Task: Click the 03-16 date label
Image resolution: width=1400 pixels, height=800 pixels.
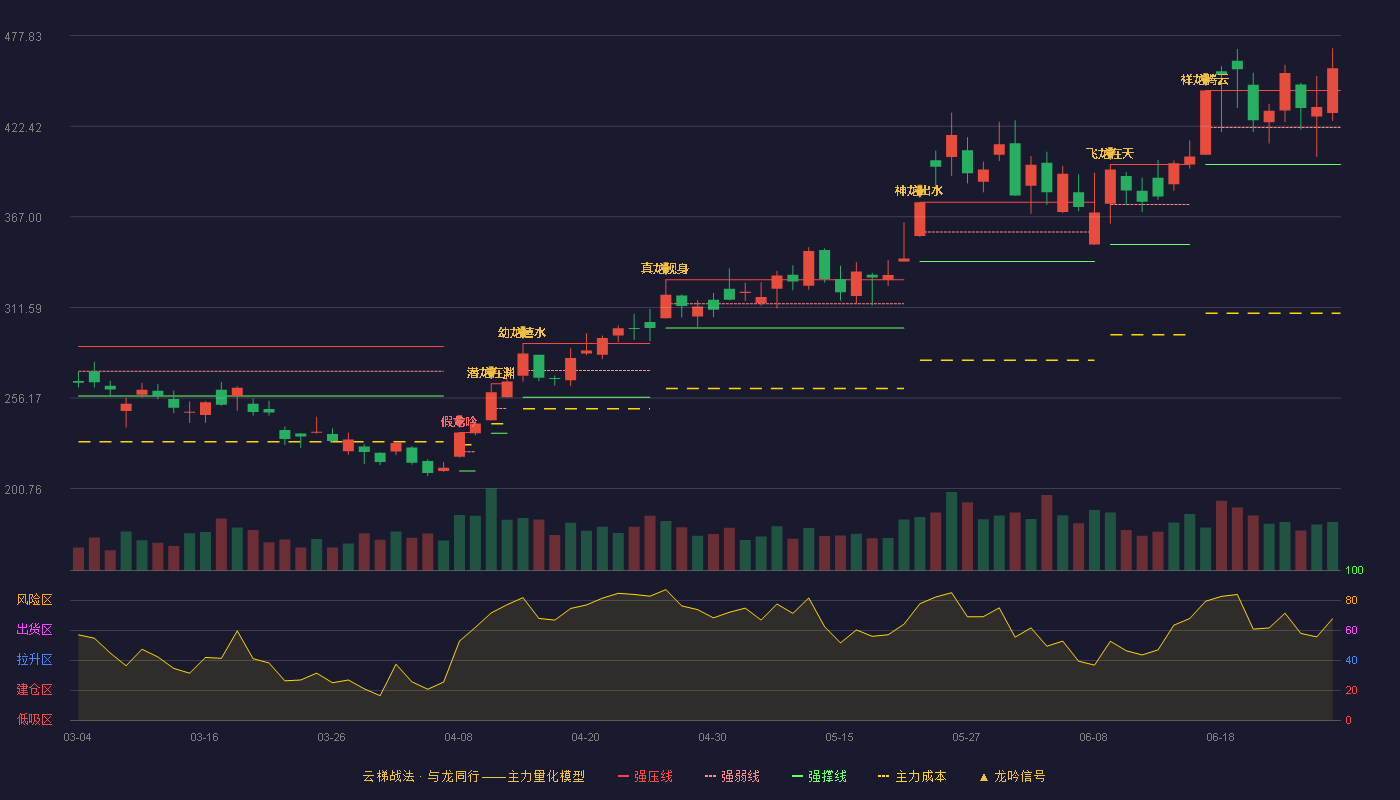Action: pyautogui.click(x=204, y=737)
